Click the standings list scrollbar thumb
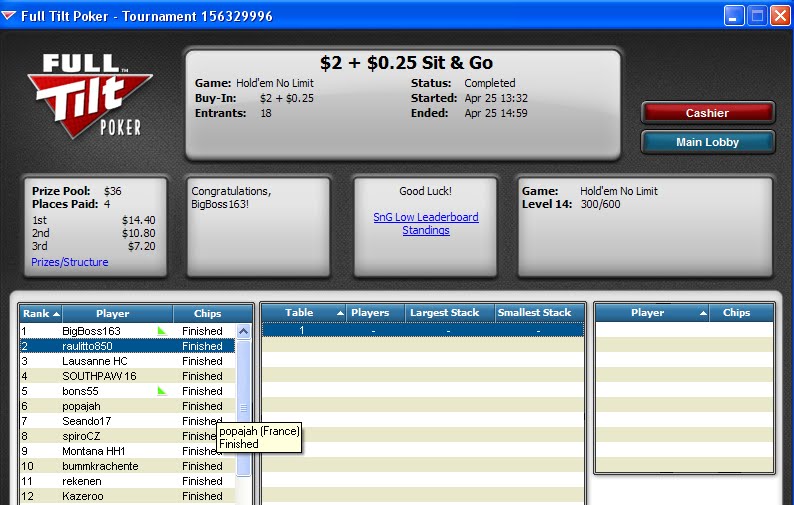This screenshot has height=505, width=794. (x=244, y=408)
